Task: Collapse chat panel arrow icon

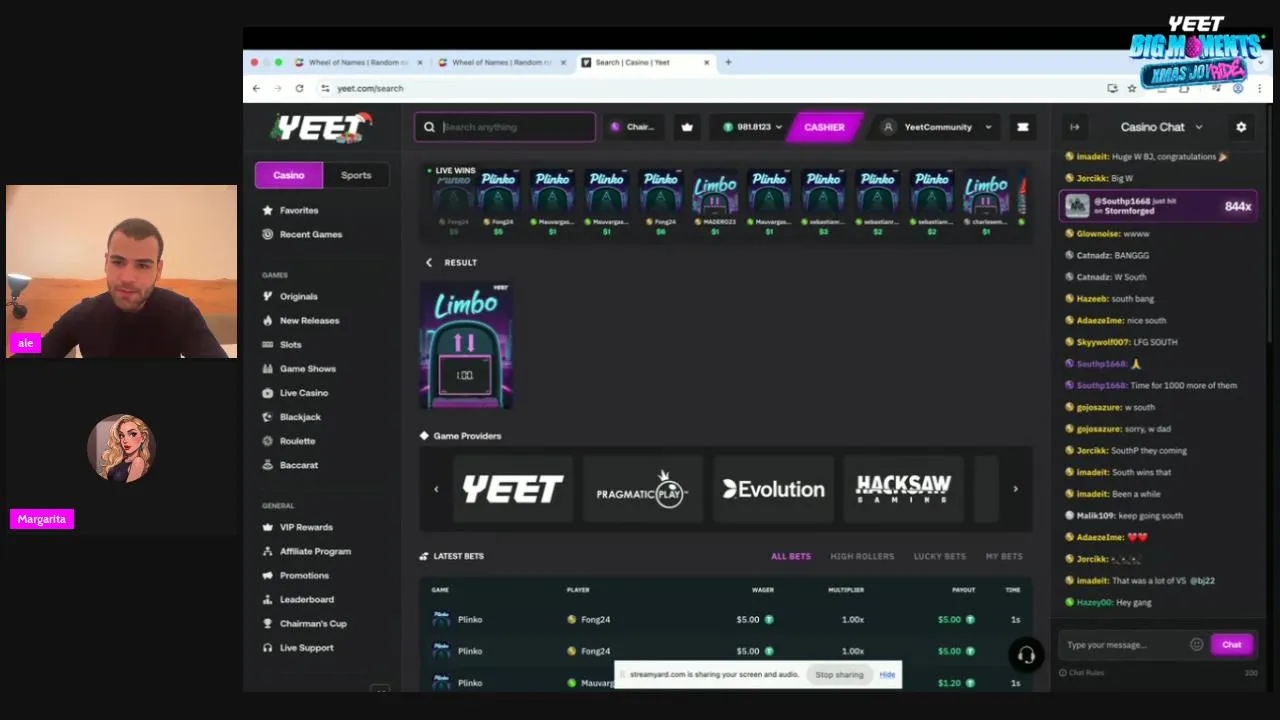Action: point(1075,127)
